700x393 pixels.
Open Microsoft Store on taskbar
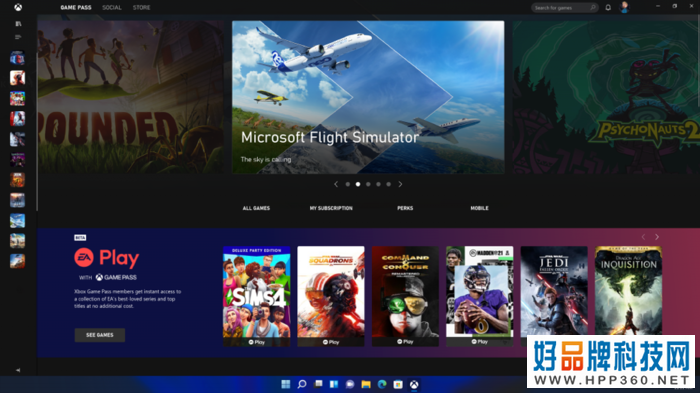pyautogui.click(x=398, y=384)
